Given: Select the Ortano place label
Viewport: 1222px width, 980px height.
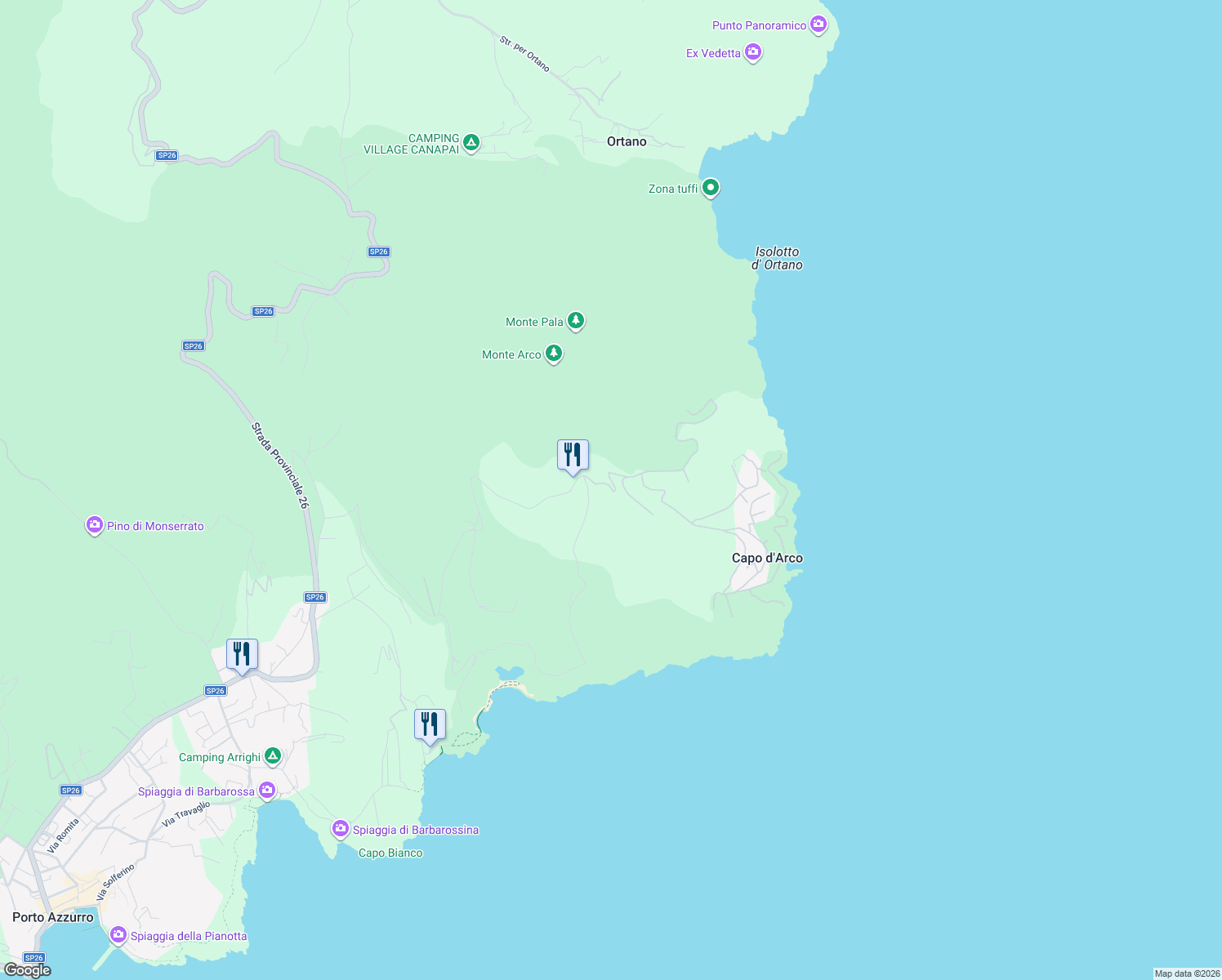Looking at the screenshot, I should (627, 141).
